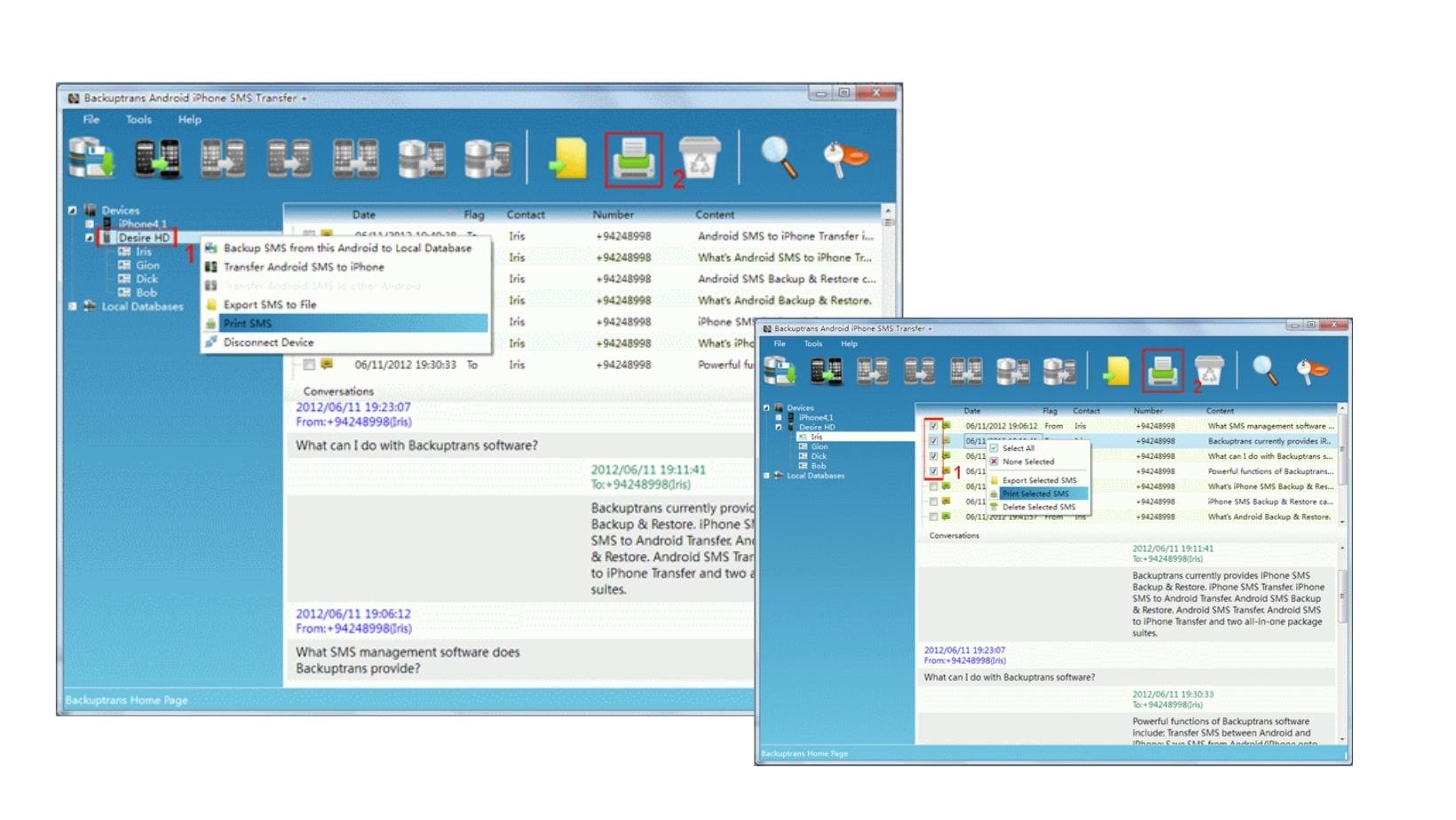Collapse the Desire HD node in the larger window
The width and height of the screenshot is (1456, 820).
pyautogui.click(x=90, y=238)
